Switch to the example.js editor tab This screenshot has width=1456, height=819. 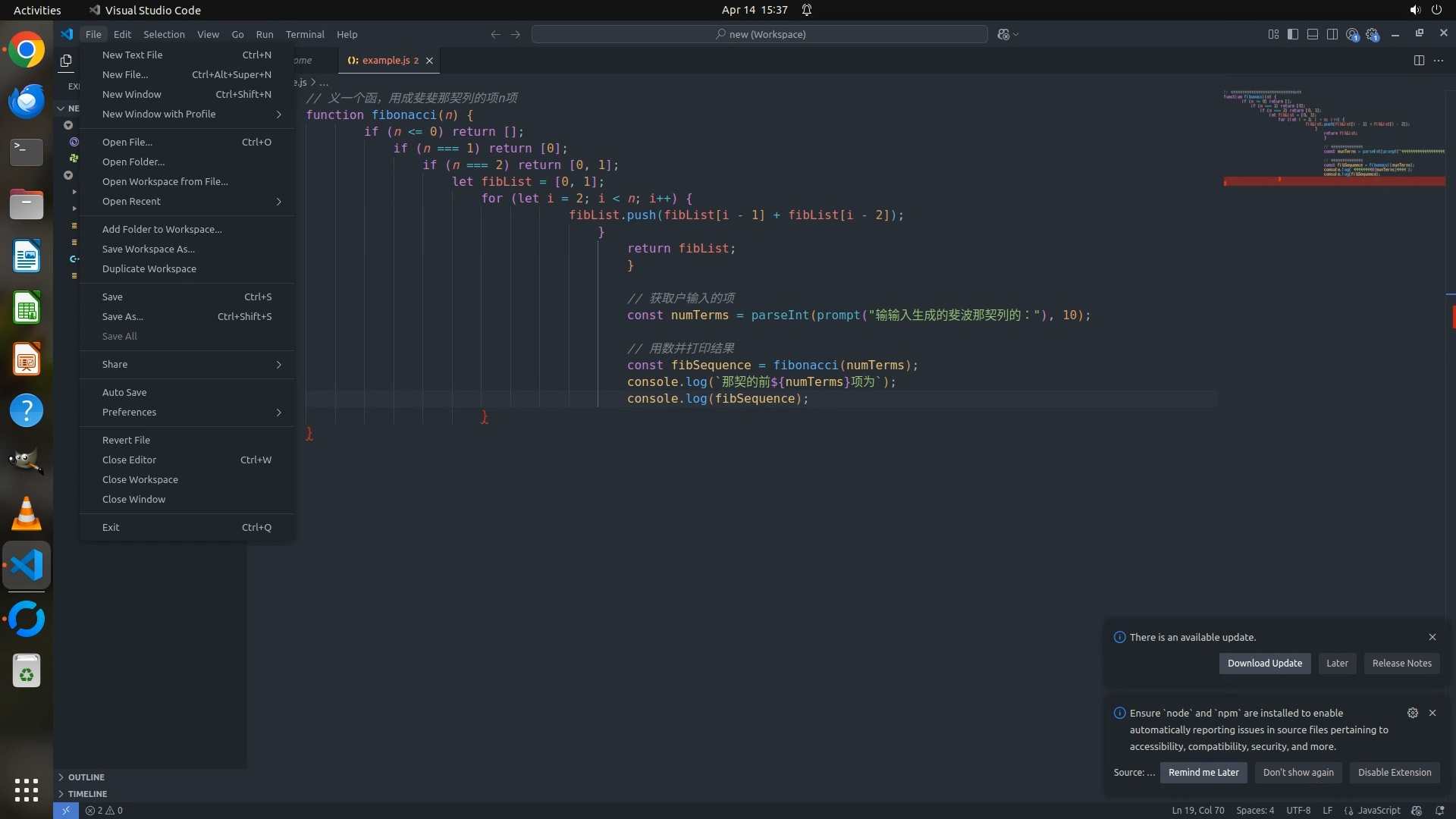click(385, 60)
